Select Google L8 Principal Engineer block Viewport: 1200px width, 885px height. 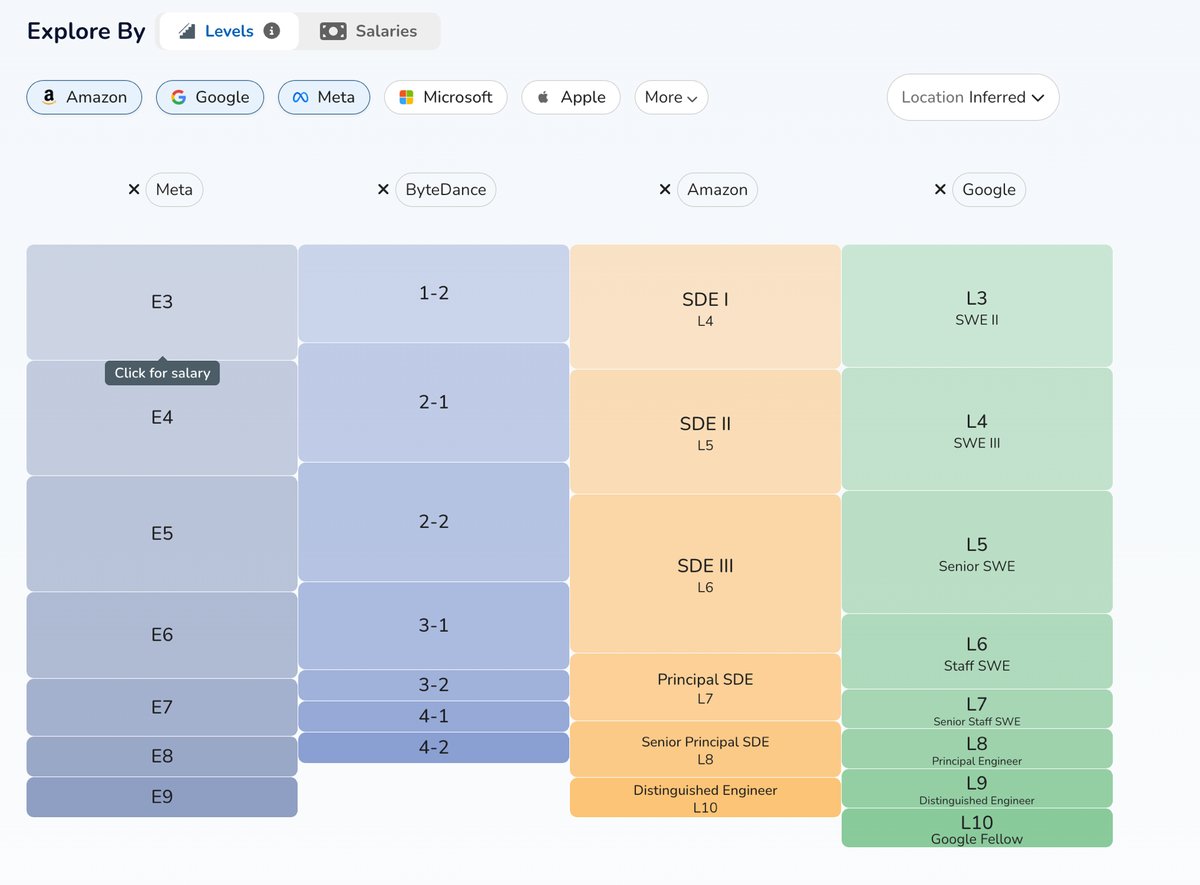click(x=977, y=749)
